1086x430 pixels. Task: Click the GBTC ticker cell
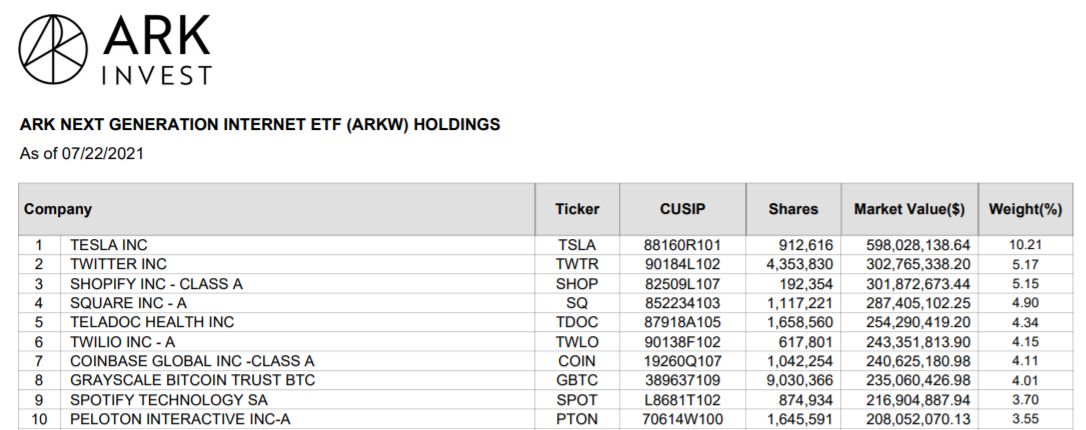click(577, 380)
